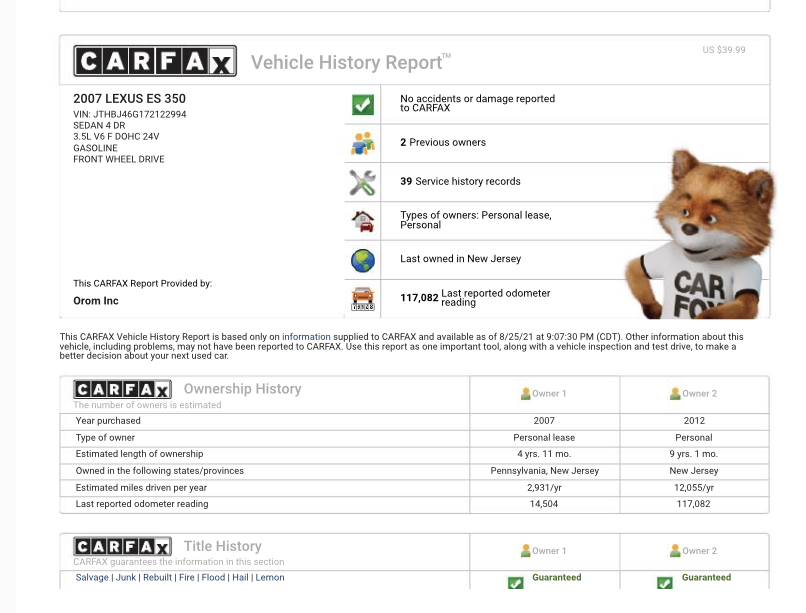Click Owner 1 person icon in Ownership History

[x=525, y=394]
